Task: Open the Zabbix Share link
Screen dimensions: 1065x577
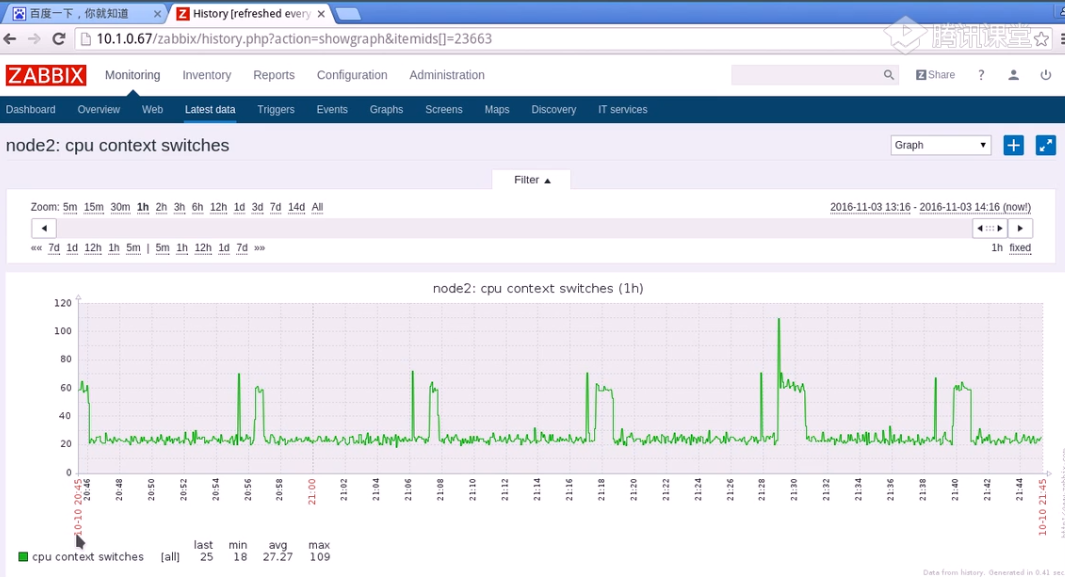Action: pyautogui.click(x=935, y=75)
